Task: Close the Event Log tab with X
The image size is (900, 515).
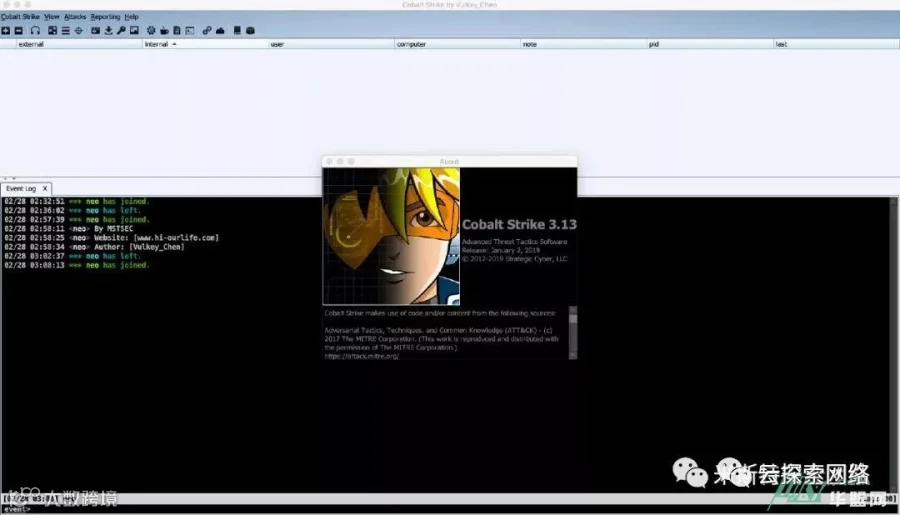Action: [x=45, y=188]
